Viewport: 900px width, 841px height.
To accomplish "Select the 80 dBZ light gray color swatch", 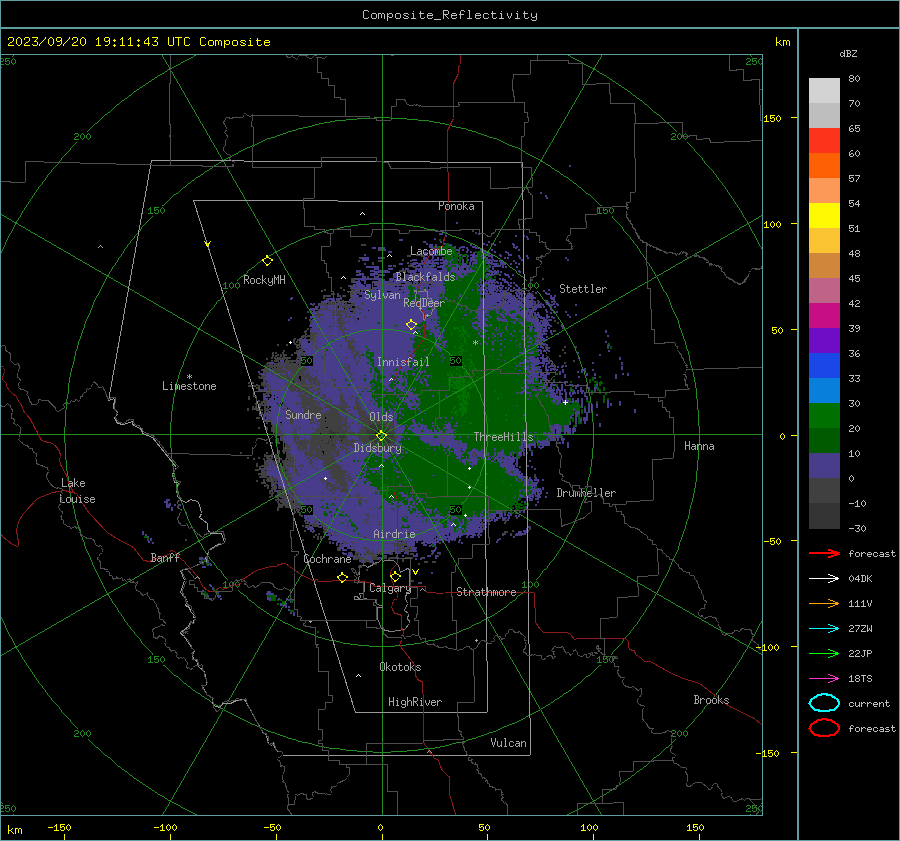I will tap(824, 90).
